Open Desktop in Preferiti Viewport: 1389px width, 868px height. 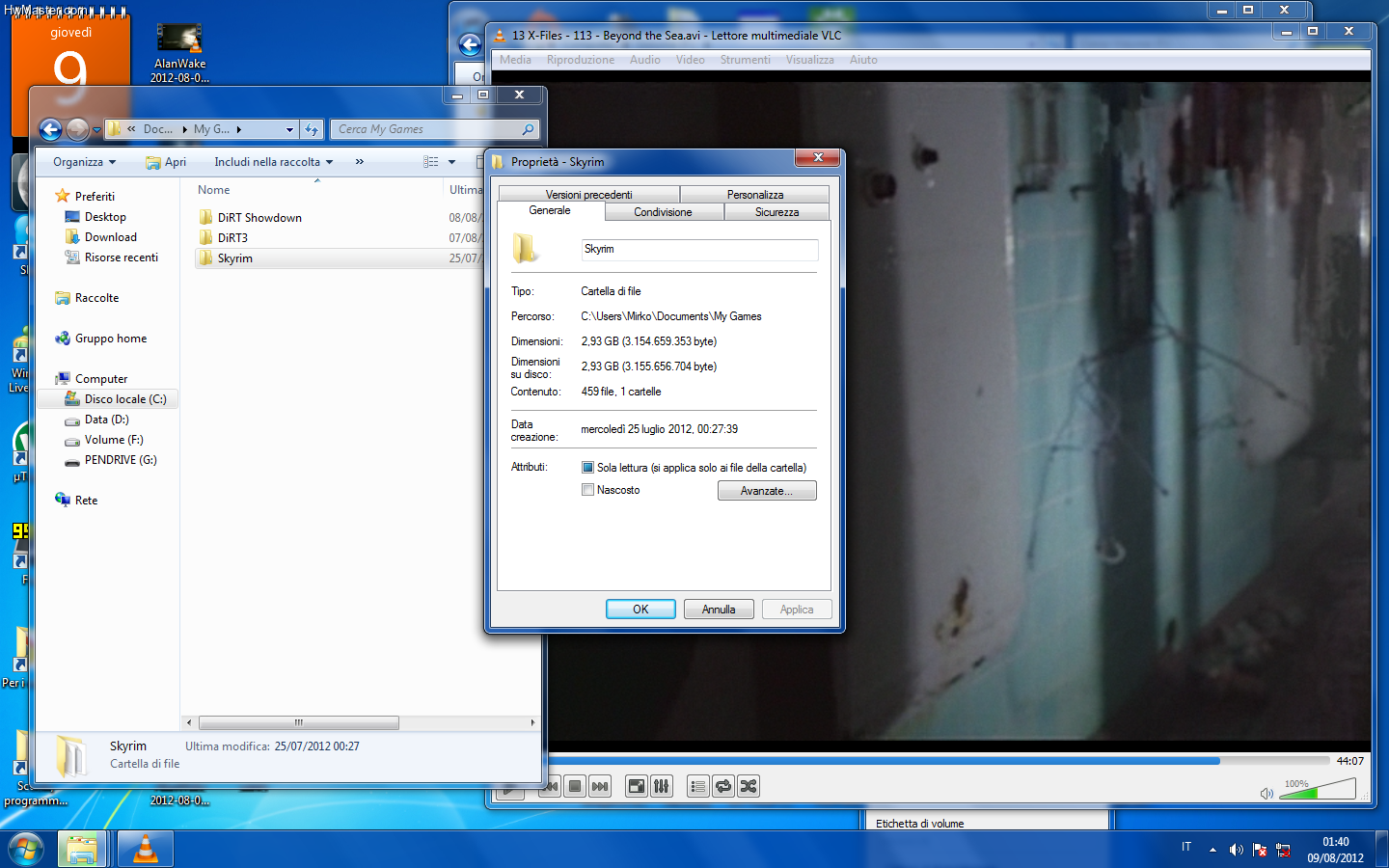[105, 217]
